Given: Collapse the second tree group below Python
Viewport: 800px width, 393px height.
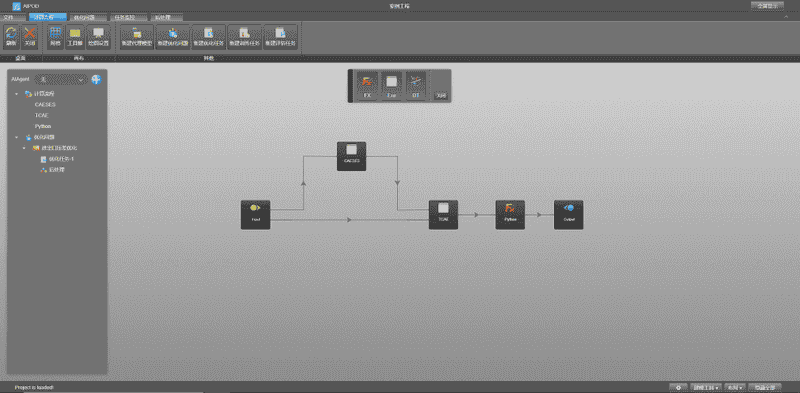Looking at the screenshot, I should pos(16,137).
